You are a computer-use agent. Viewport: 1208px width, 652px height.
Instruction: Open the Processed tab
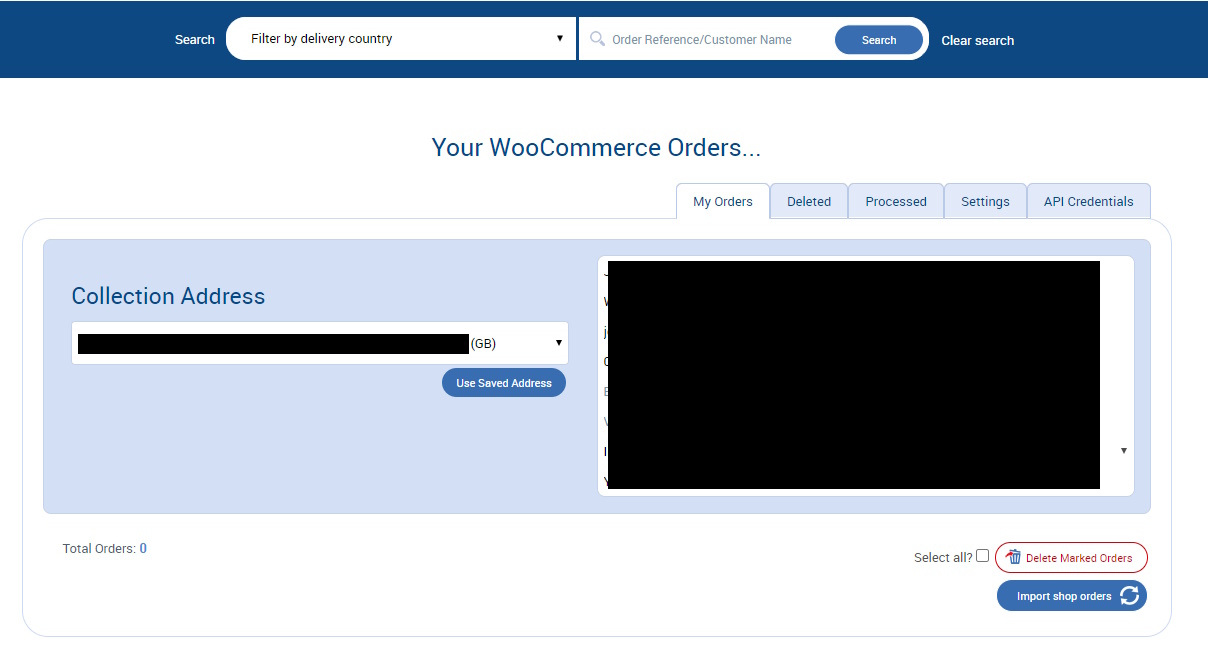pyautogui.click(x=896, y=201)
